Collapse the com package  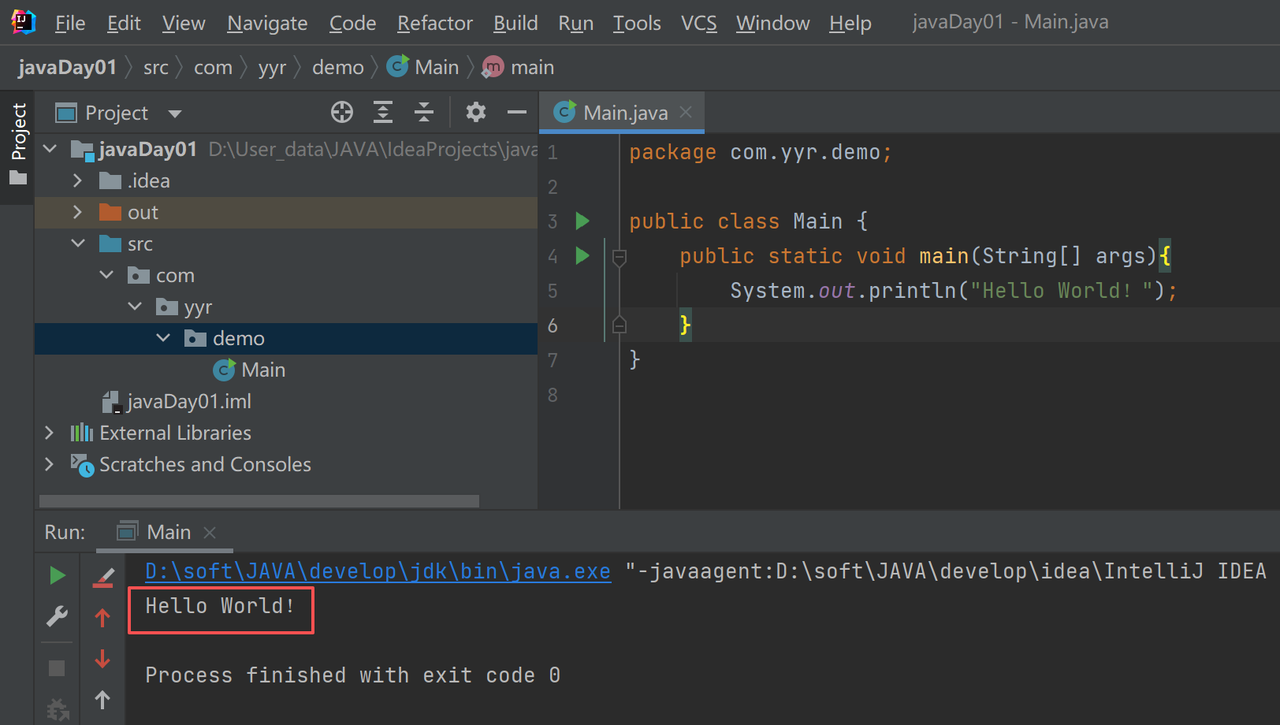point(107,275)
